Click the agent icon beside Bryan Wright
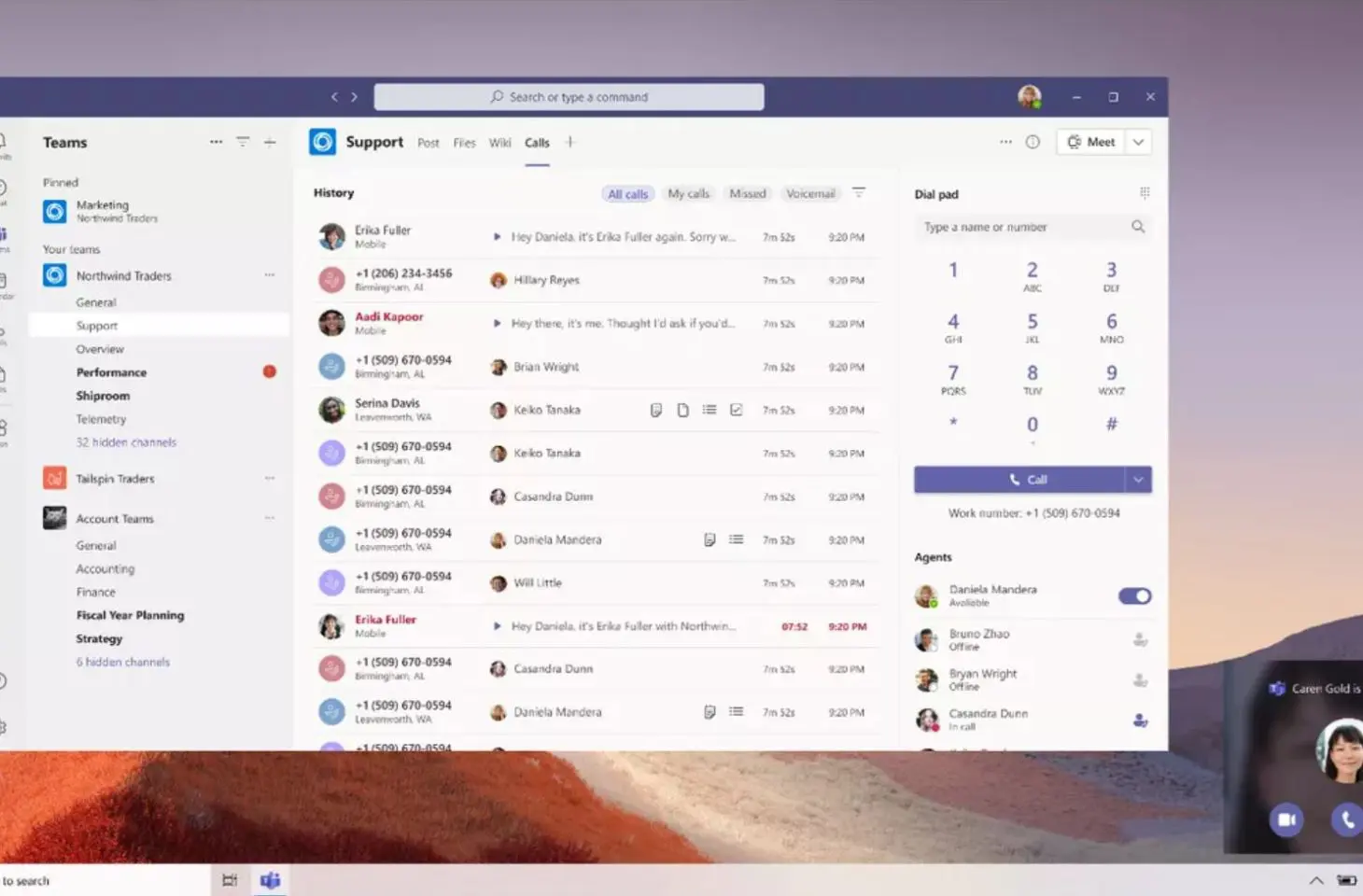1363x896 pixels. pyautogui.click(x=1140, y=680)
